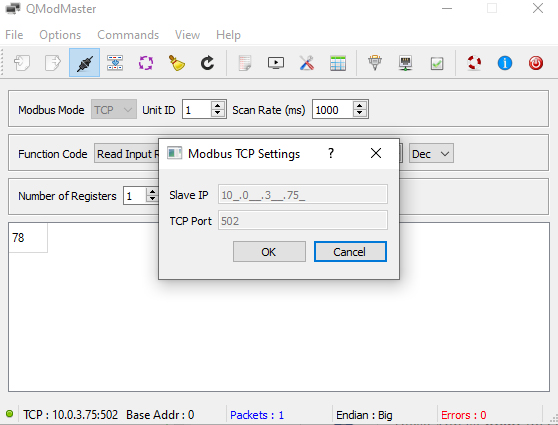Open Modbus RTU serial settings icon
Viewport: 558px width, 425px height.
point(375,63)
